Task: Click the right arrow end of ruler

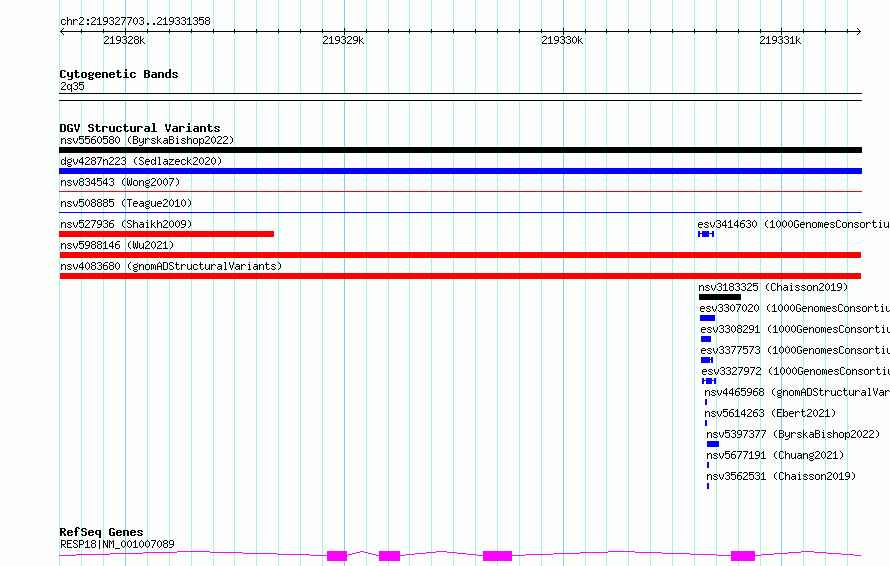Action: click(859, 32)
